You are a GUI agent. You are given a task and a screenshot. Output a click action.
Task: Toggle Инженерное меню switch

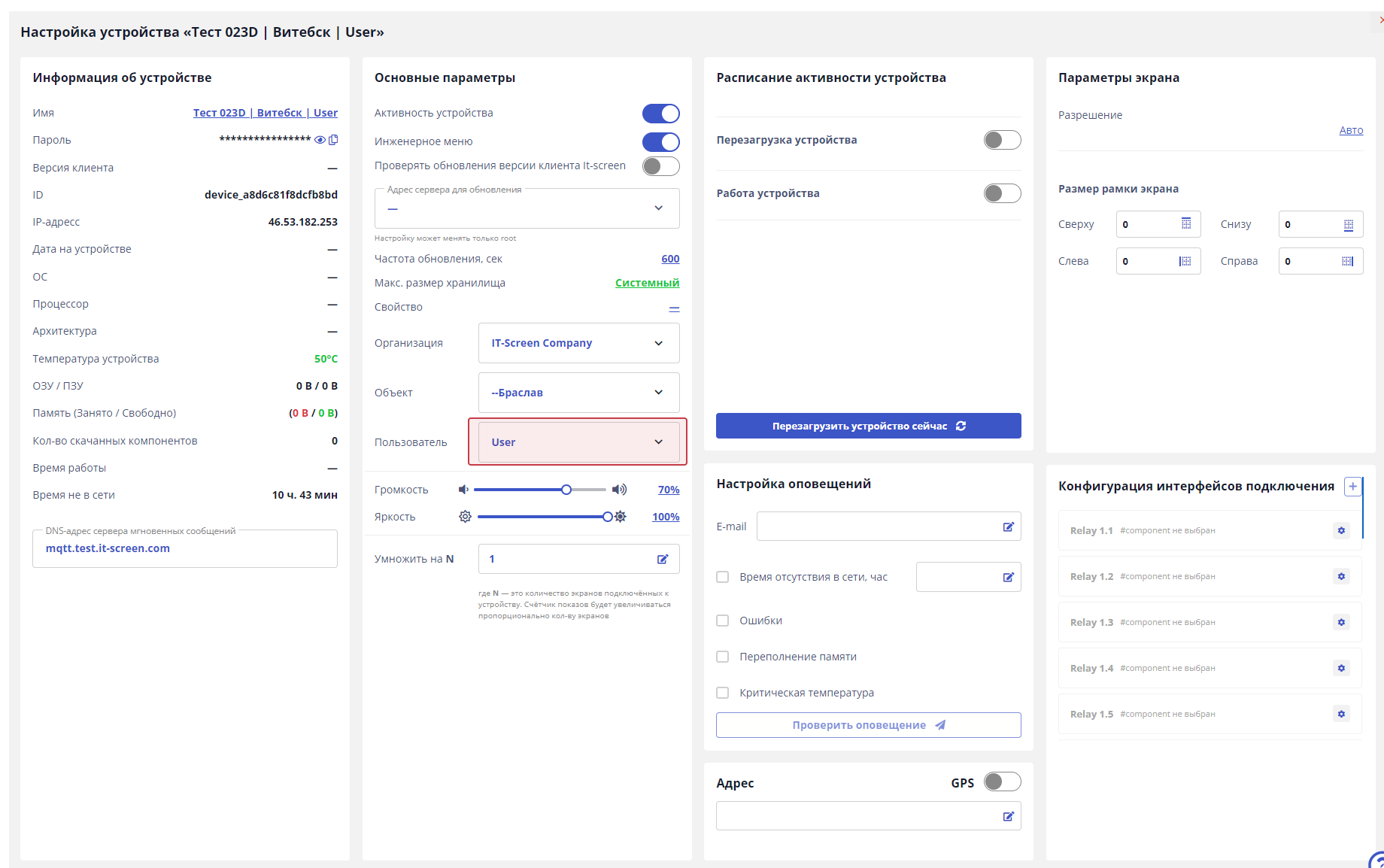661,142
